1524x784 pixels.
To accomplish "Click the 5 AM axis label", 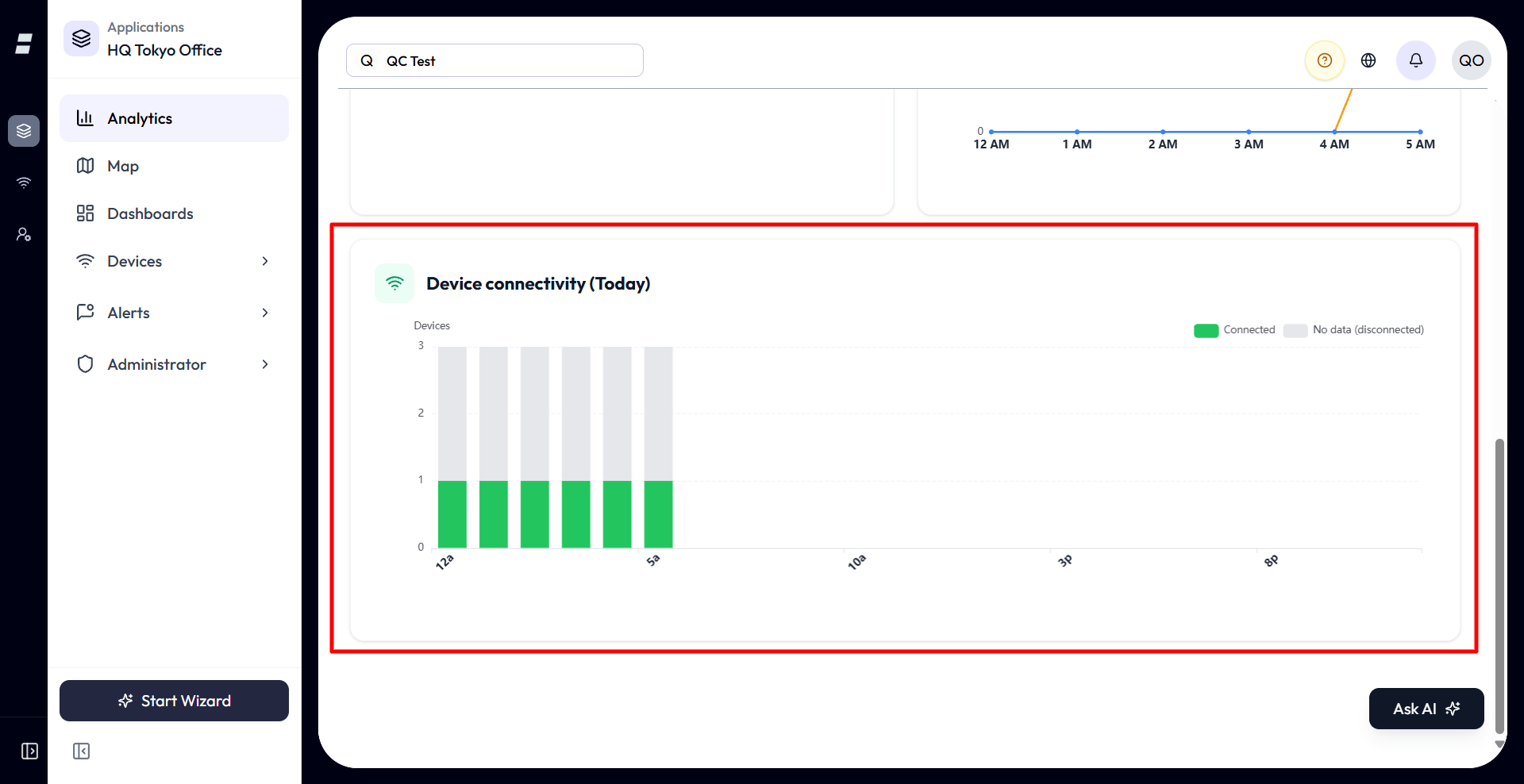I will pyautogui.click(x=1420, y=144).
